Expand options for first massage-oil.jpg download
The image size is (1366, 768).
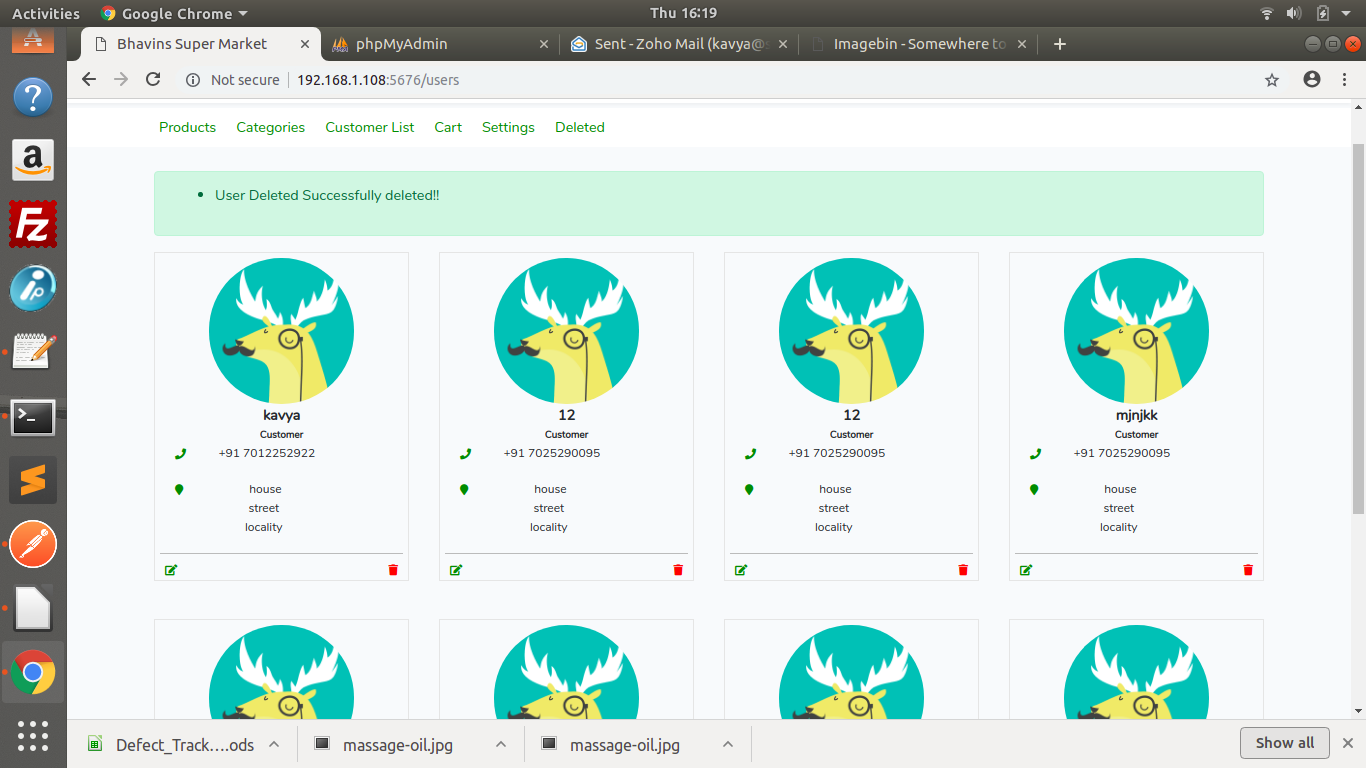(x=501, y=744)
